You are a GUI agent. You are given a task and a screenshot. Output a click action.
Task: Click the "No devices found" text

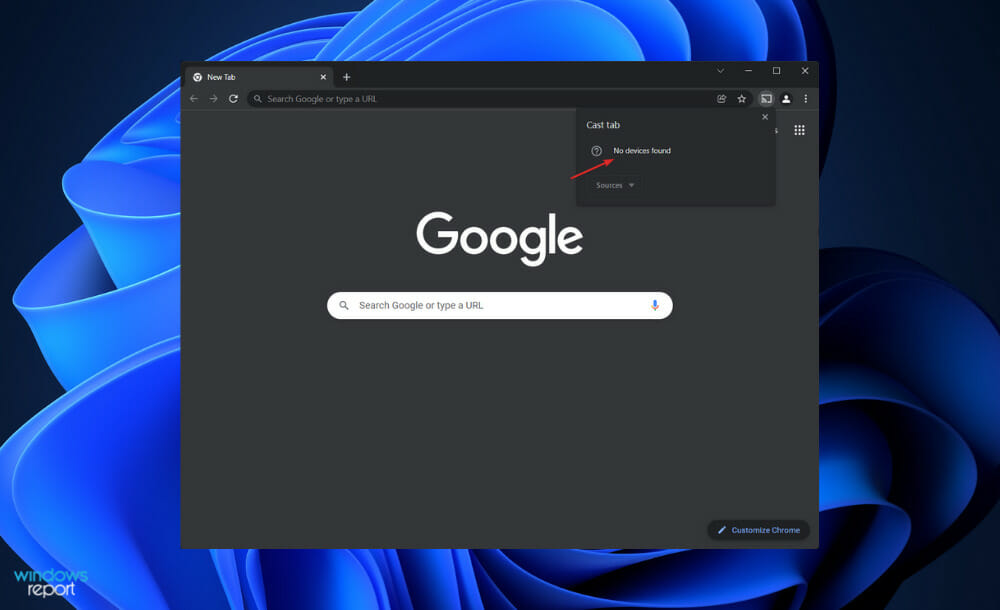click(642, 151)
